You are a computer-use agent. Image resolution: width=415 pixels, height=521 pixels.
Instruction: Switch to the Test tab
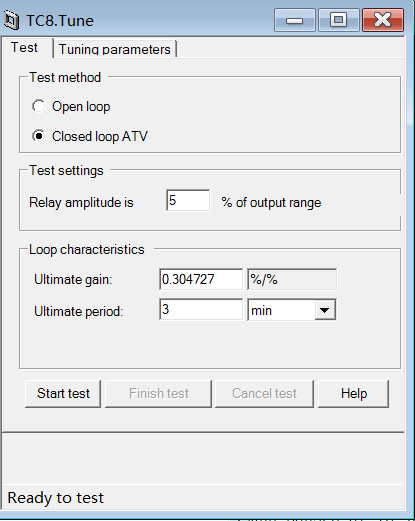pyautogui.click(x=24, y=48)
